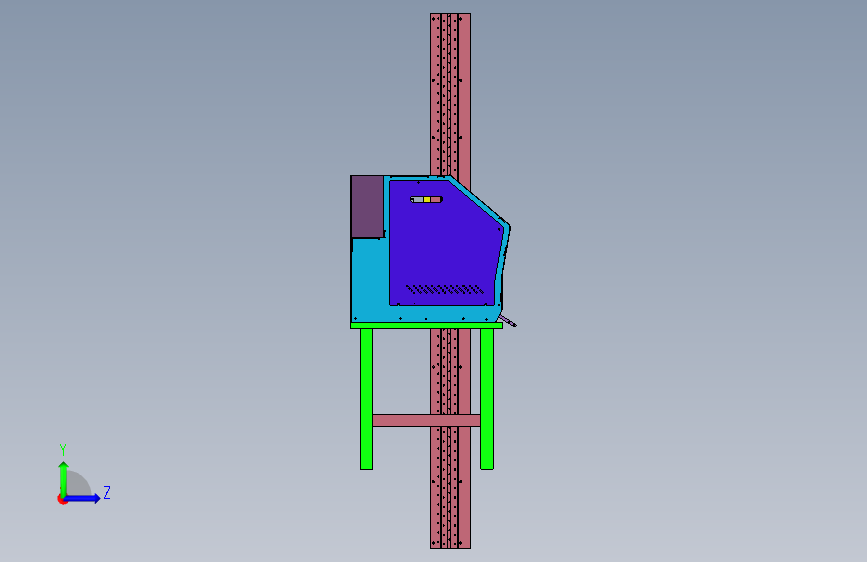Select the cyan machine housing below the purple box
867x562 pixels.
point(369,279)
